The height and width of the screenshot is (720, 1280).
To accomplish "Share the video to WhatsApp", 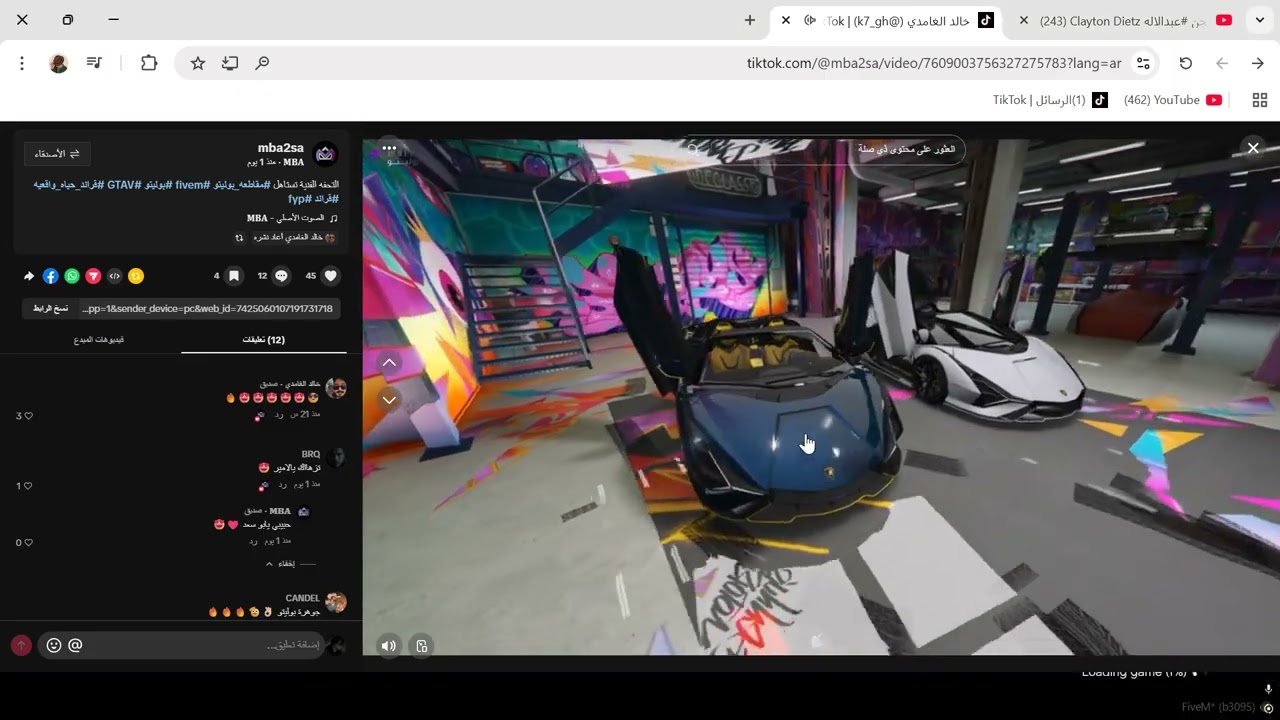I will point(72,276).
